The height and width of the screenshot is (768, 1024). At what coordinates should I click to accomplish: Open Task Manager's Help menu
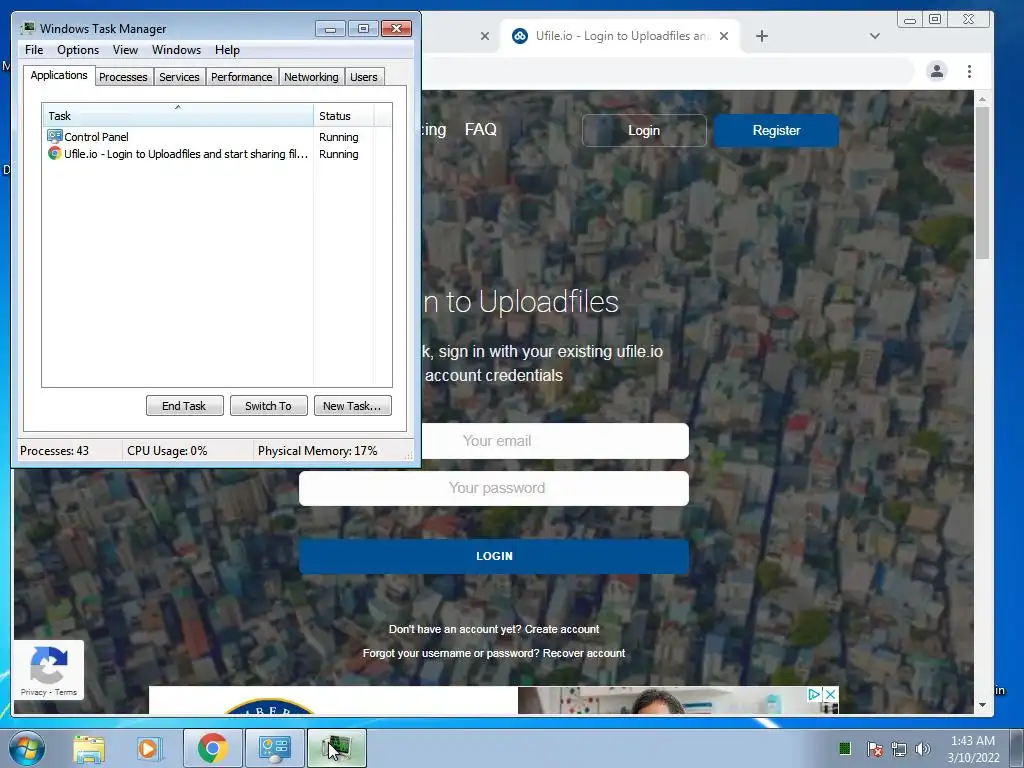click(x=227, y=50)
